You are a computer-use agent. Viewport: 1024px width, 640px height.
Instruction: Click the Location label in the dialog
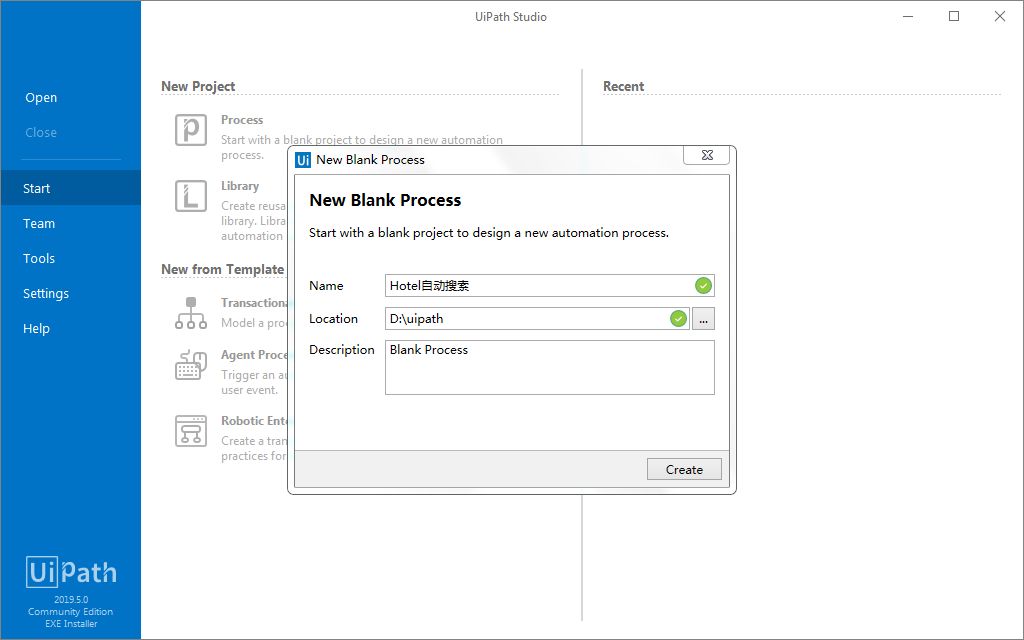tap(333, 319)
